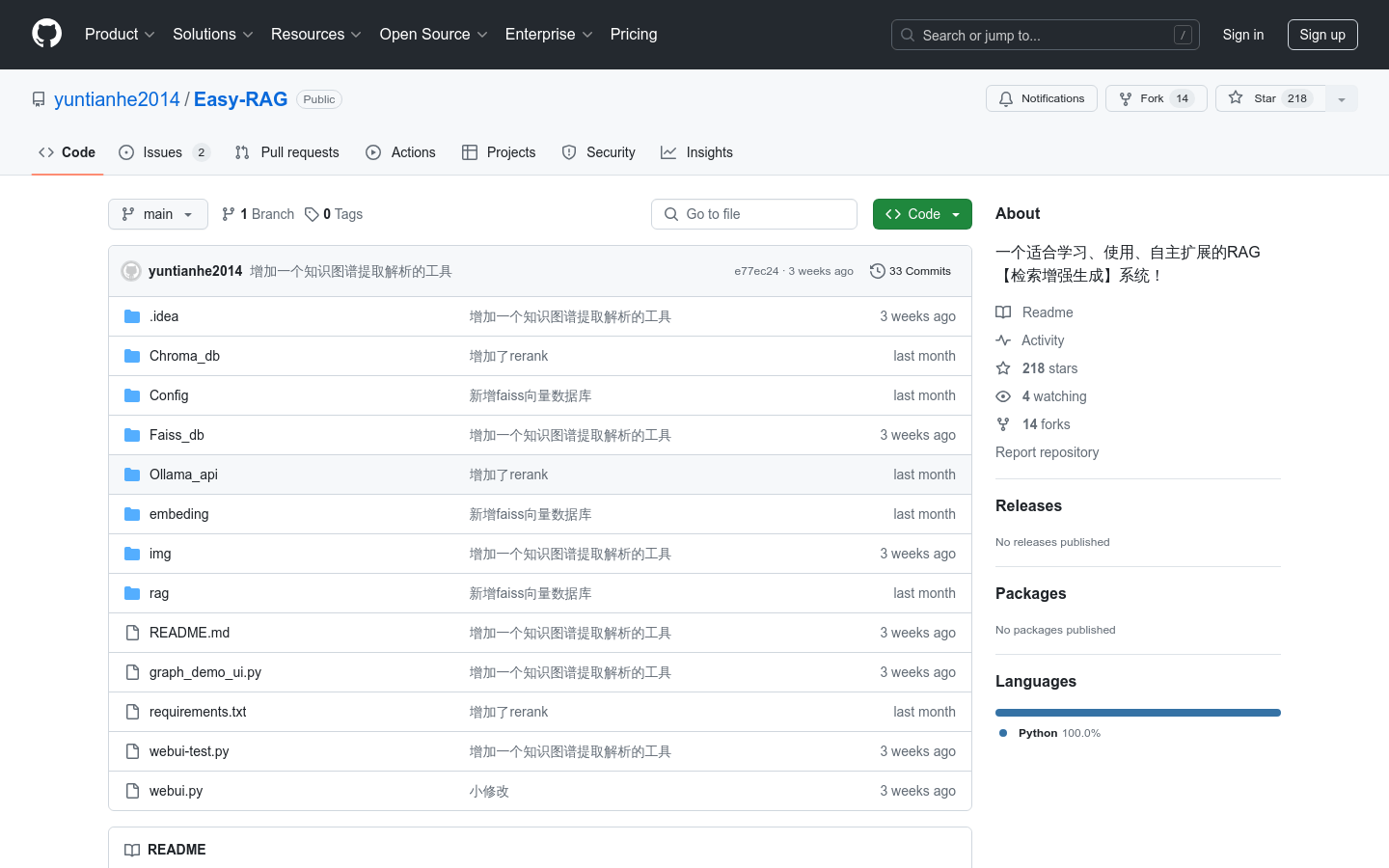Click the pulse icon next to Activity

point(1003,340)
